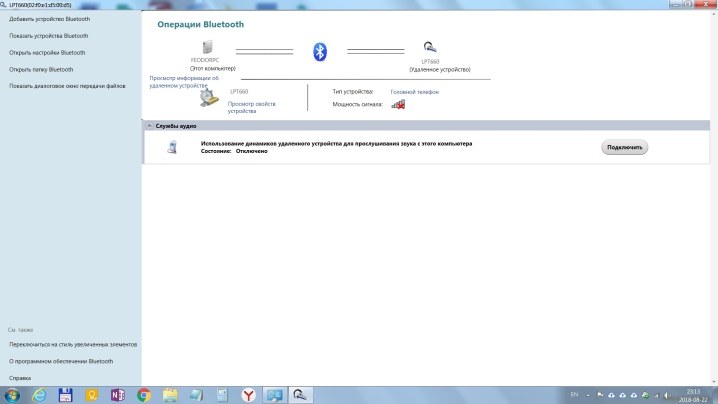Open Открыть настройки Bluetooth
The width and height of the screenshot is (718, 404).
pyautogui.click(x=47, y=53)
